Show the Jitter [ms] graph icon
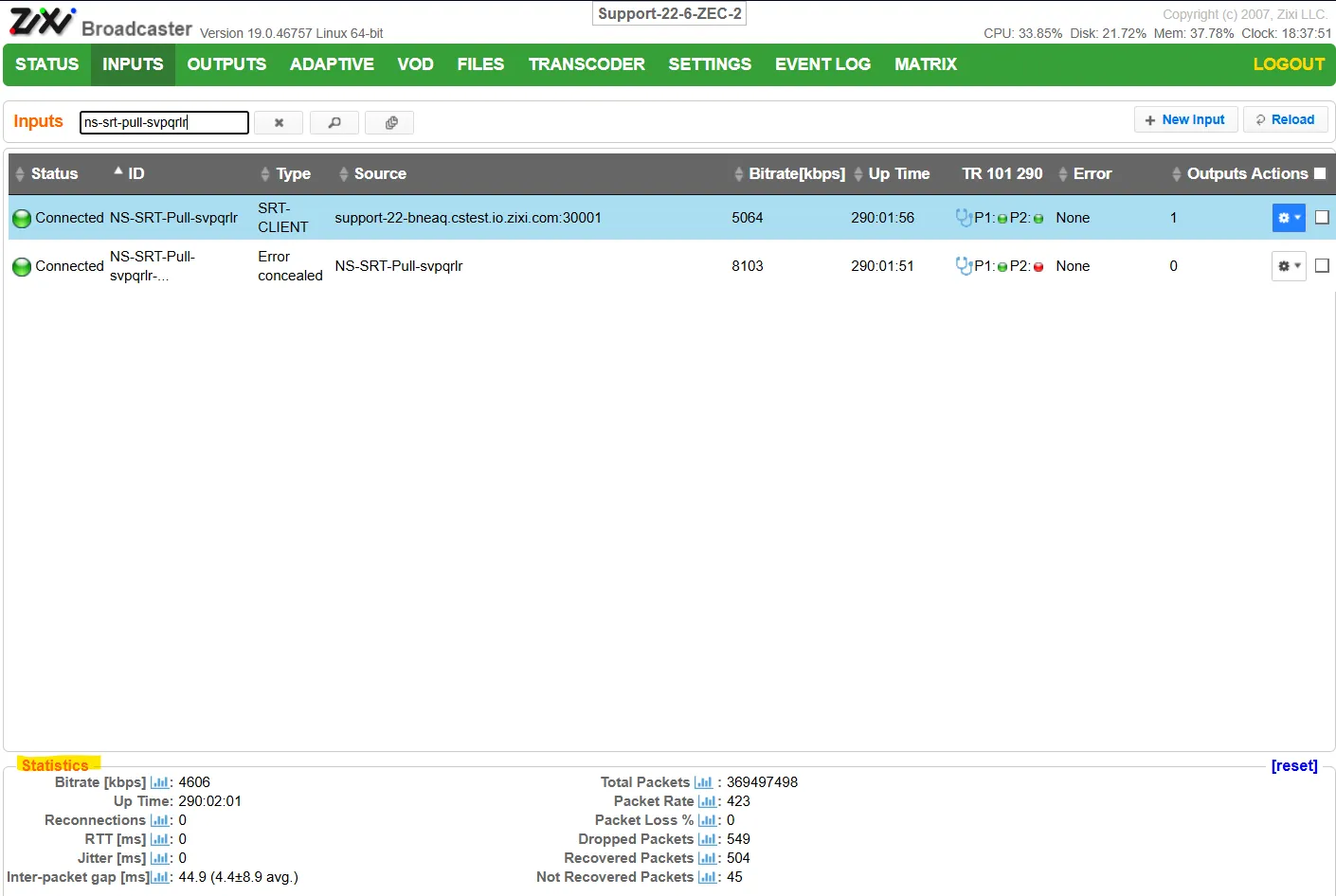This screenshot has width=1336, height=896. click(159, 858)
